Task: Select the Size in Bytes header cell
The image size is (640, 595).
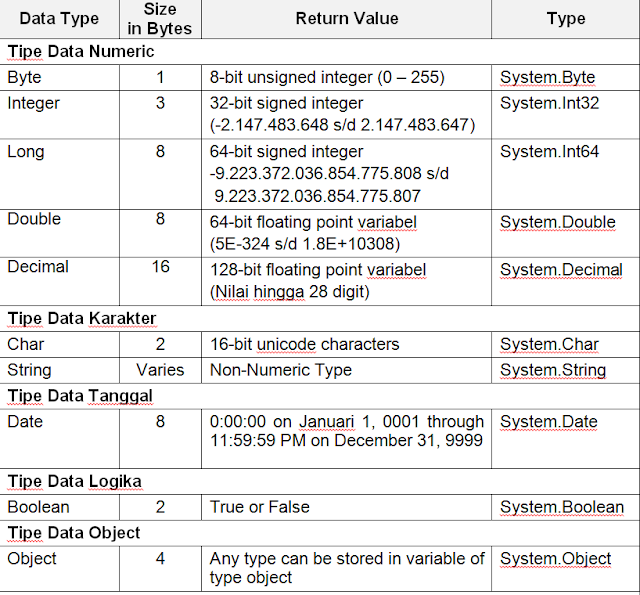Action: pos(160,19)
